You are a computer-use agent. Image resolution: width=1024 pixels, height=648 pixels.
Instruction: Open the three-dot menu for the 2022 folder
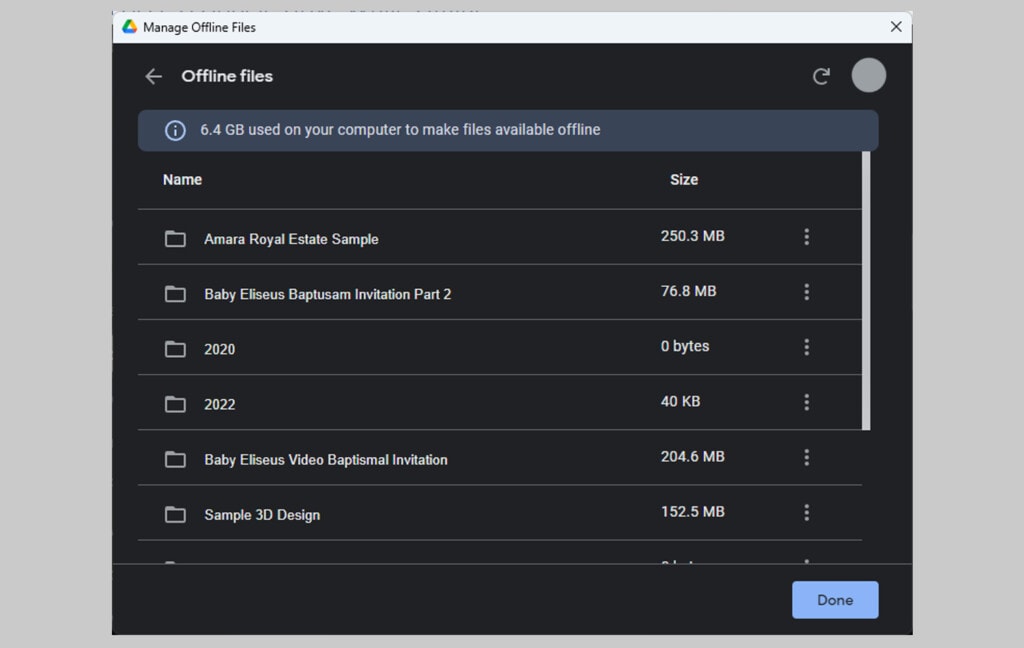[x=807, y=402]
